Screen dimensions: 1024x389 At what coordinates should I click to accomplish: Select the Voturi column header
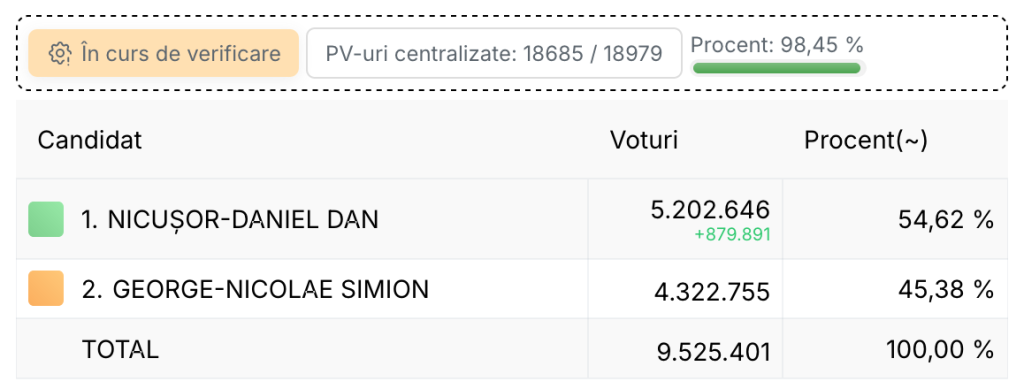pos(644,140)
